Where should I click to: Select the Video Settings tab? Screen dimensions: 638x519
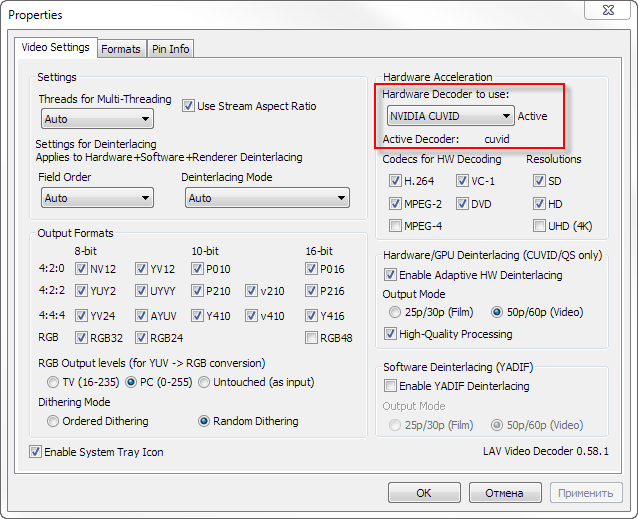coord(55,47)
